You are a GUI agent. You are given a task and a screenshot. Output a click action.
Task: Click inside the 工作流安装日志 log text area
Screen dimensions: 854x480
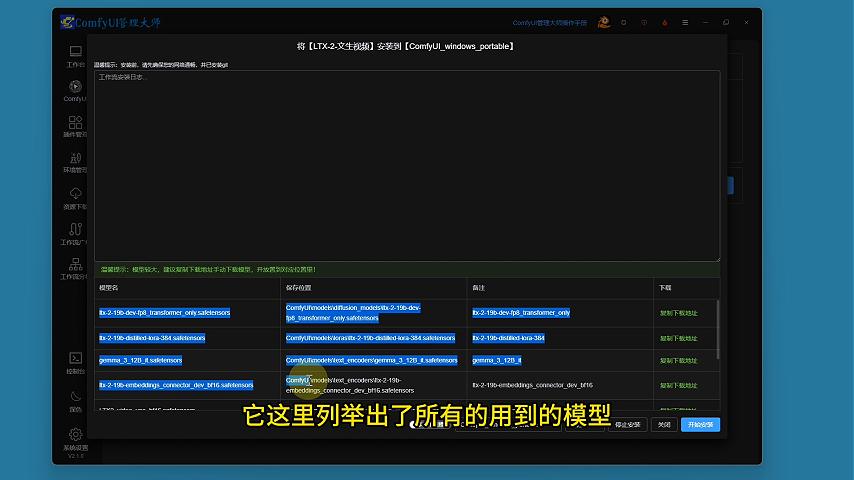pos(407,166)
